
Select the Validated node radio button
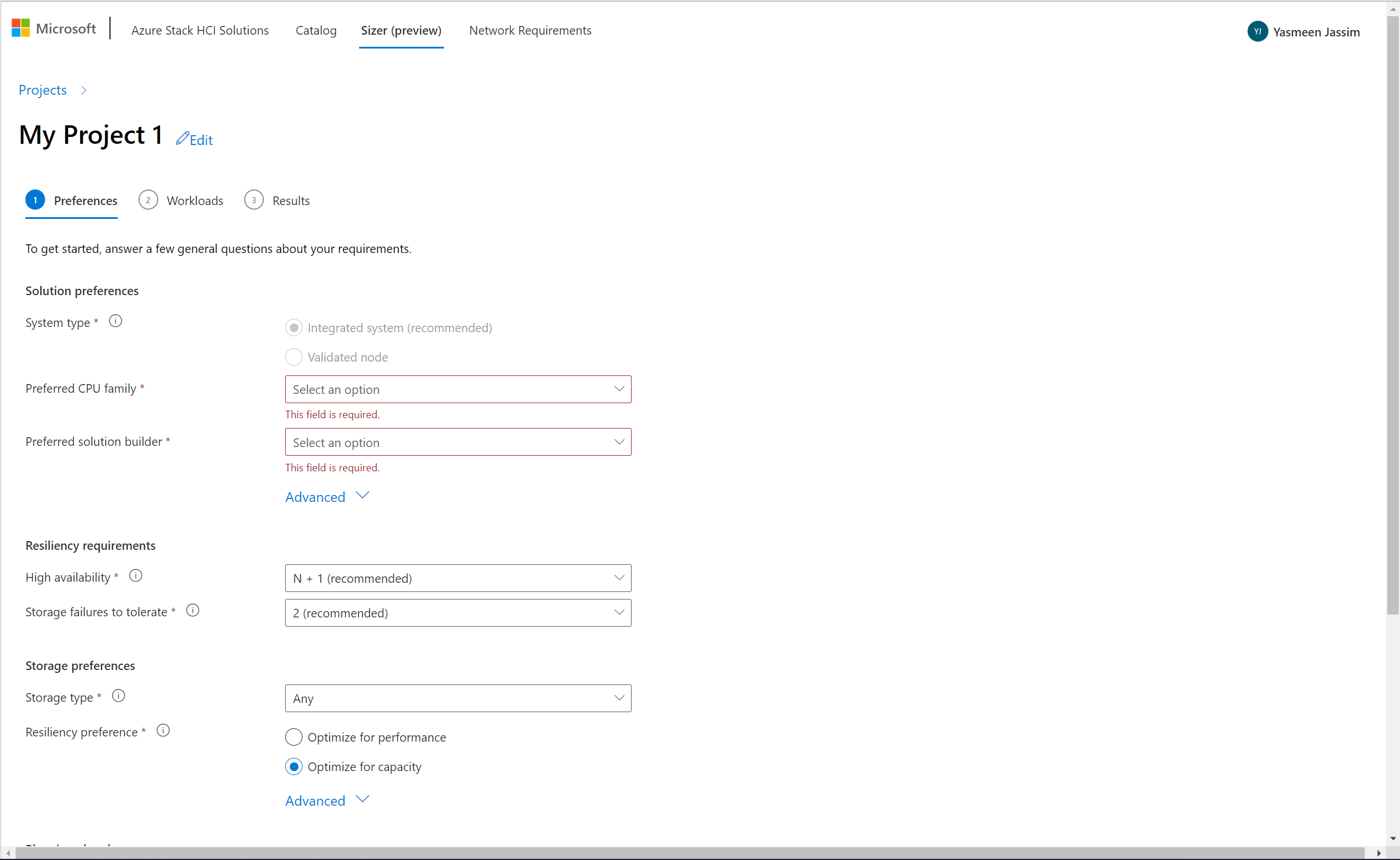tap(294, 357)
